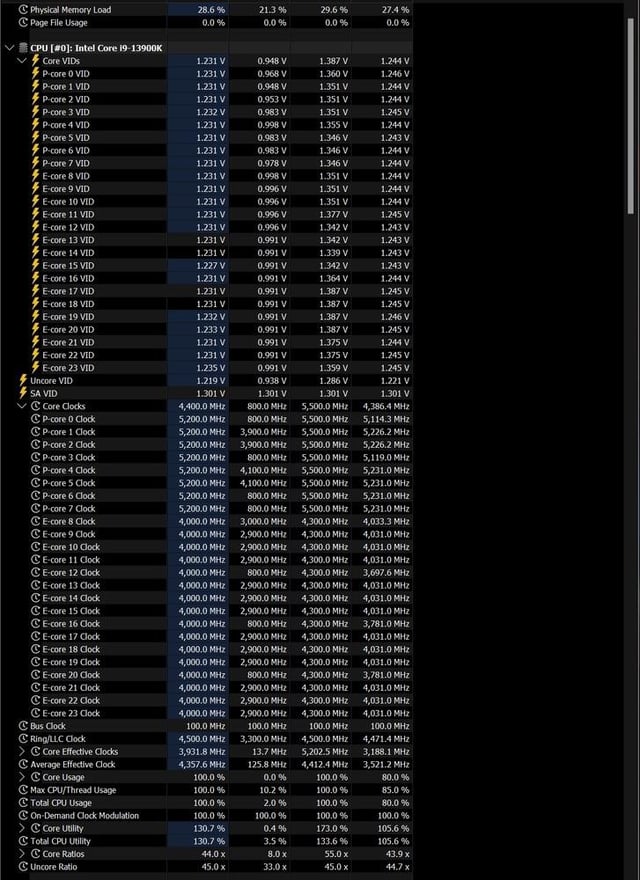Click the lightning icon next to E-core 19 VID
640x880 pixels.
[x=35, y=317]
